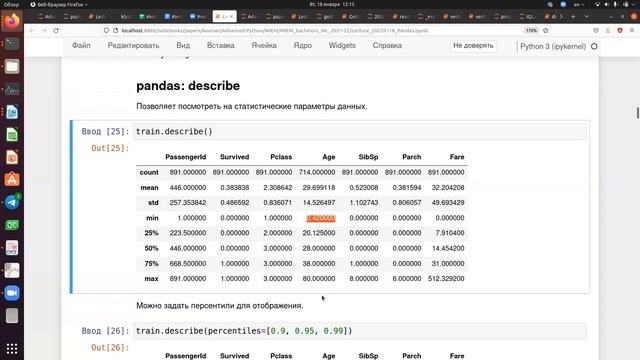Click the PassengerId header in Out[25]
The height and width of the screenshot is (360, 640).
coord(186,157)
